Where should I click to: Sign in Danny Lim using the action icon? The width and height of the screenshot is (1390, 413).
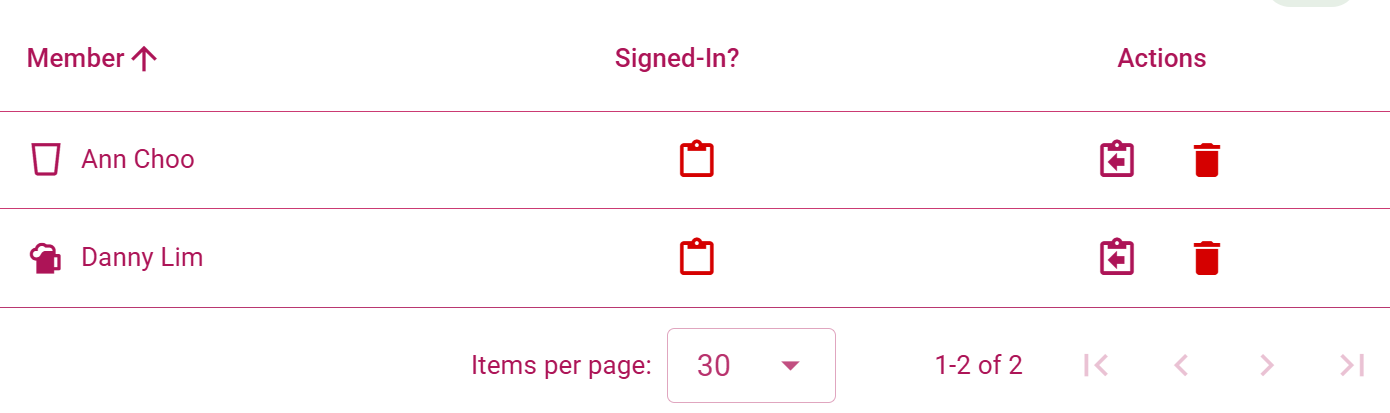[1117, 258]
